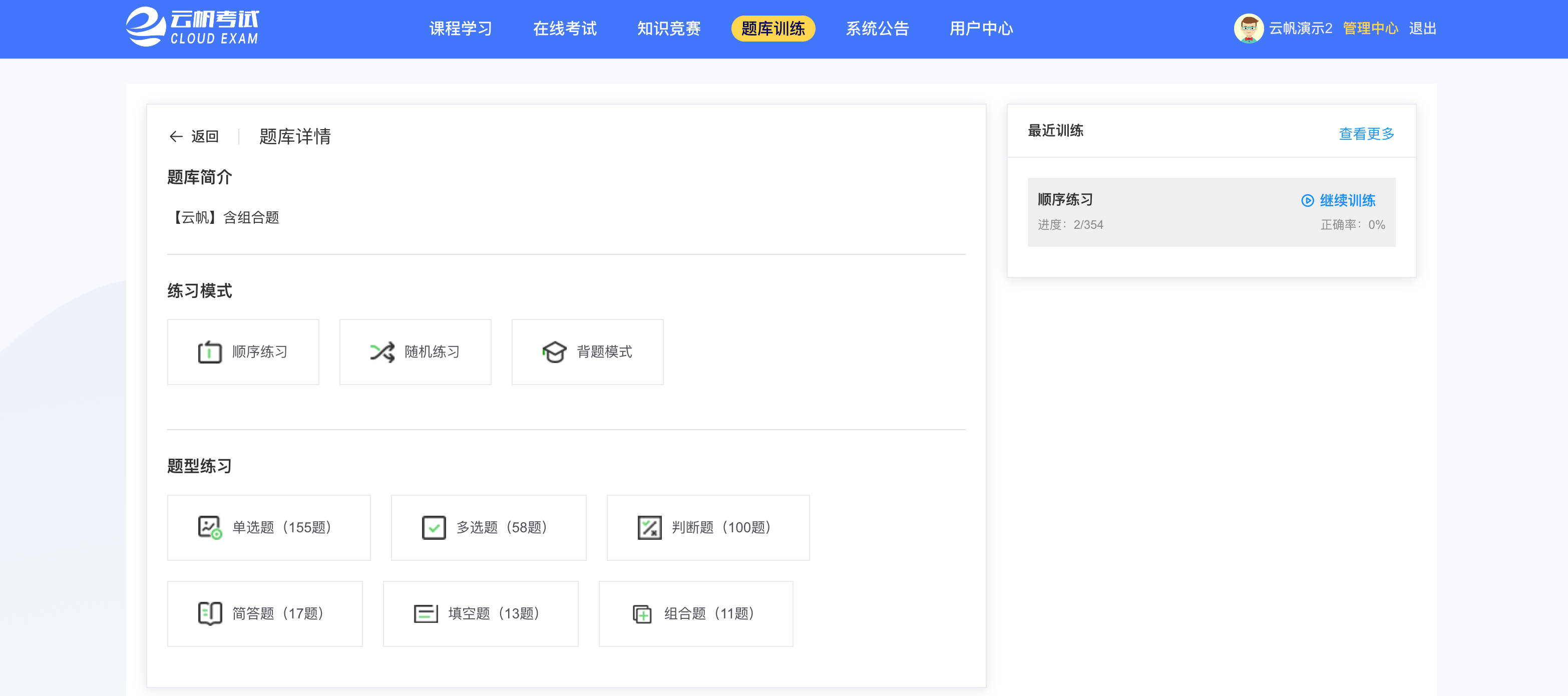This screenshot has height=696, width=1568.
Task: Click the 最近训练 panel heading
Action: [1055, 131]
